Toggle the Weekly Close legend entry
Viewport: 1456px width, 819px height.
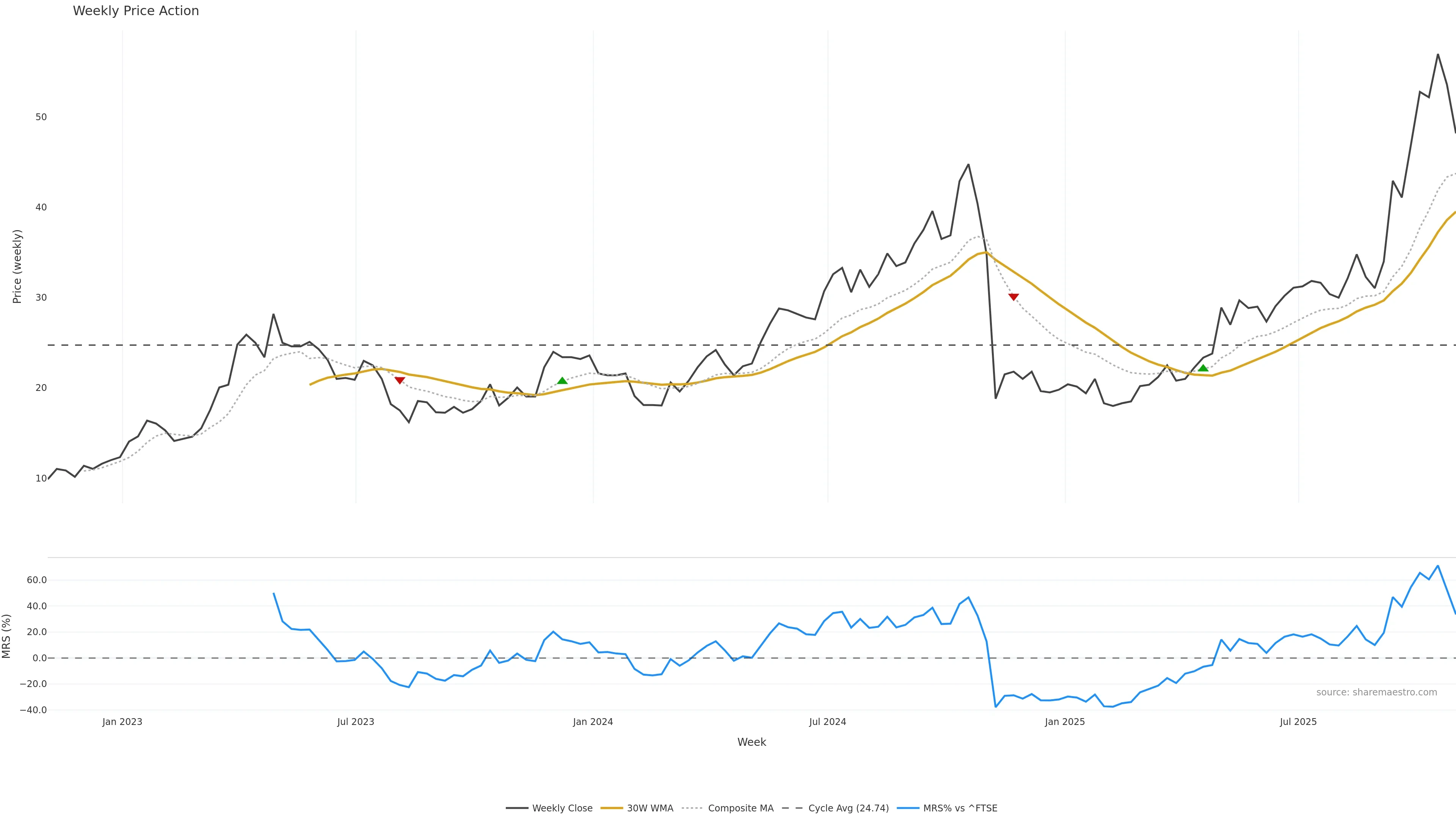562,808
